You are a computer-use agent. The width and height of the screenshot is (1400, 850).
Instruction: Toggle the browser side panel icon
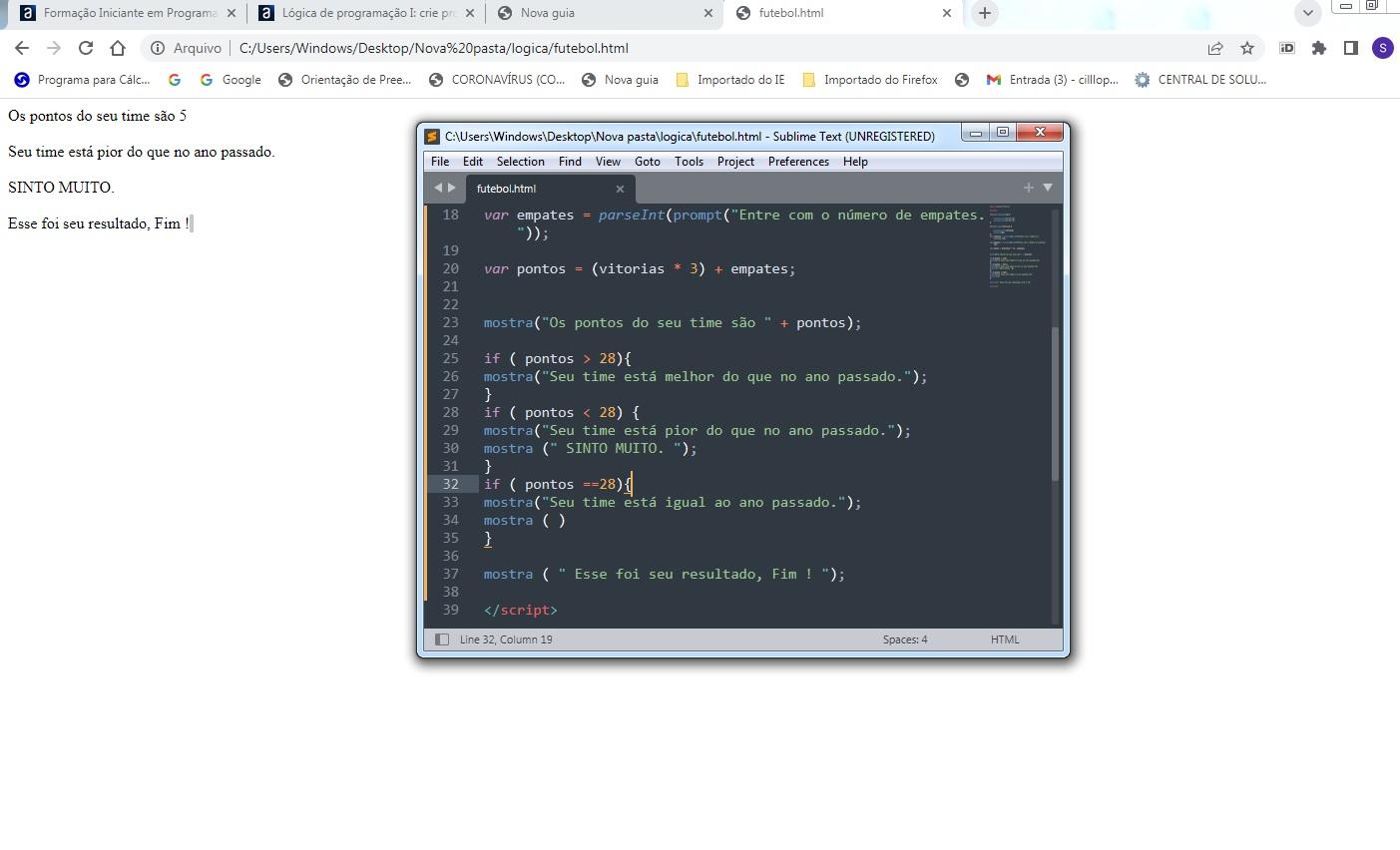point(1351,48)
